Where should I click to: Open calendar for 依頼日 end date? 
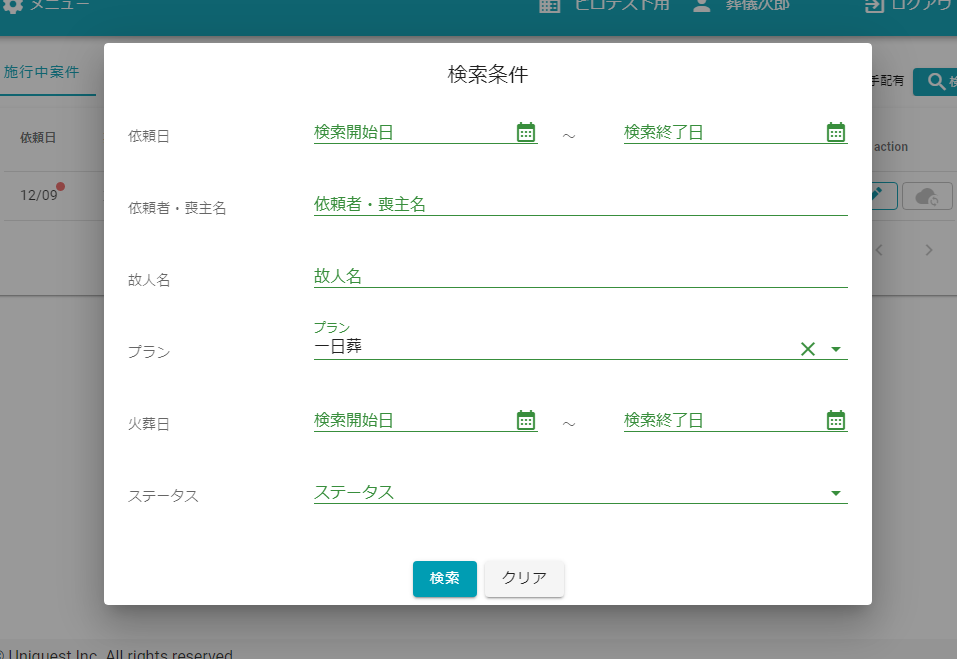836,132
